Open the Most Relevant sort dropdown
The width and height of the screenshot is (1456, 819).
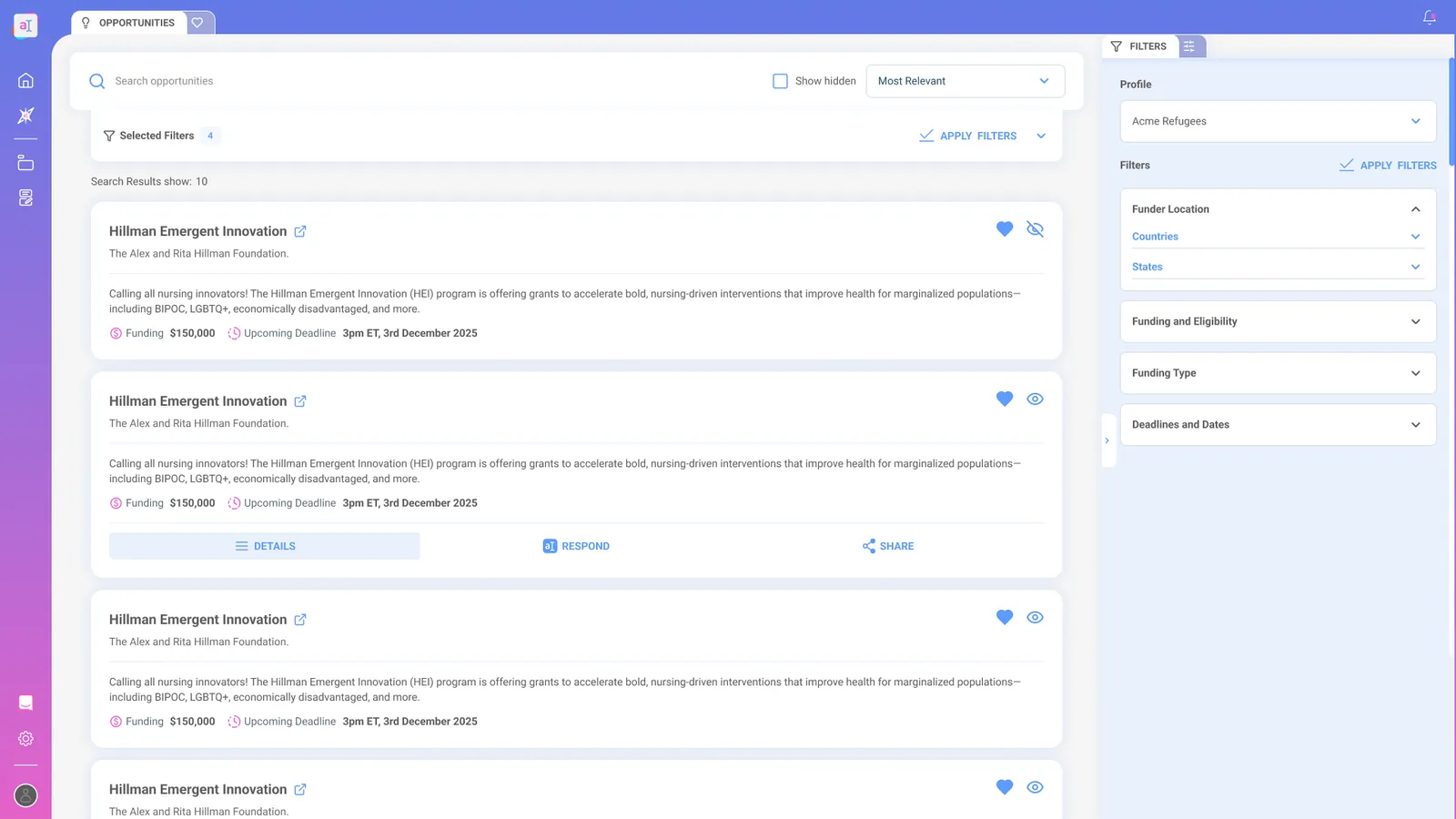pyautogui.click(x=965, y=81)
